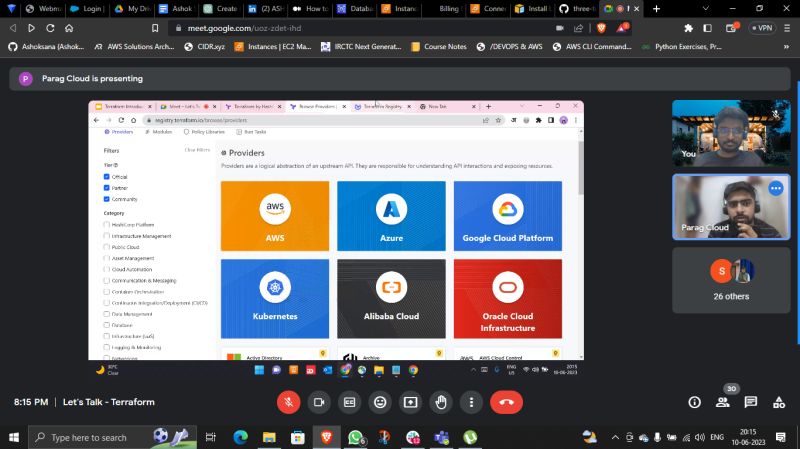
Task: Show more bookmarks chevron
Action: pos(786,46)
